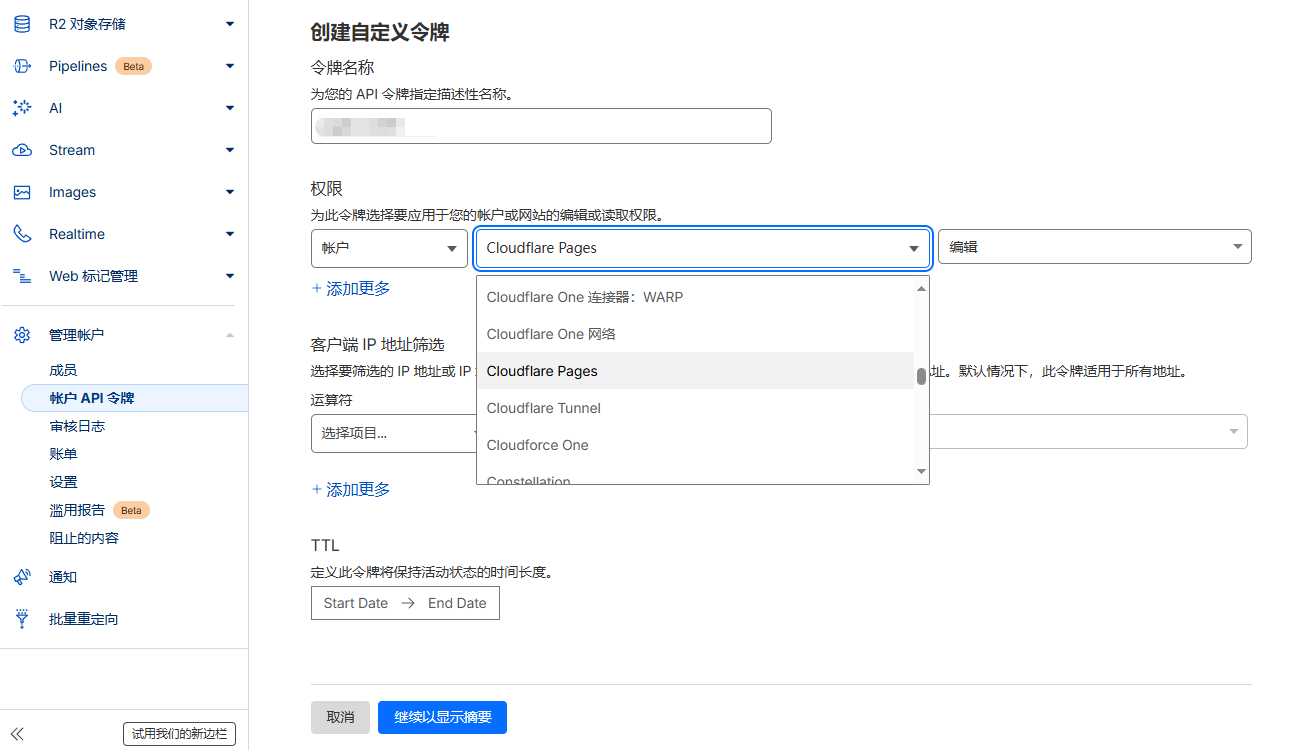Screen dimensions: 1304x750
Task: Collapse the 管理帐户 section arrow
Action: 230,335
